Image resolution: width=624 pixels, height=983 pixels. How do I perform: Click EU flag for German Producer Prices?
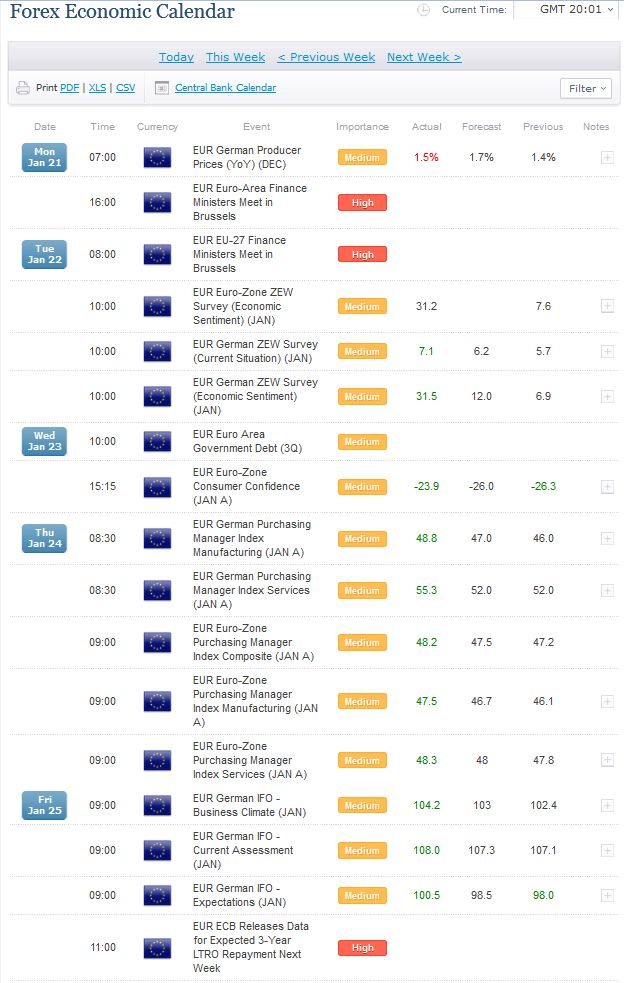(x=157, y=157)
